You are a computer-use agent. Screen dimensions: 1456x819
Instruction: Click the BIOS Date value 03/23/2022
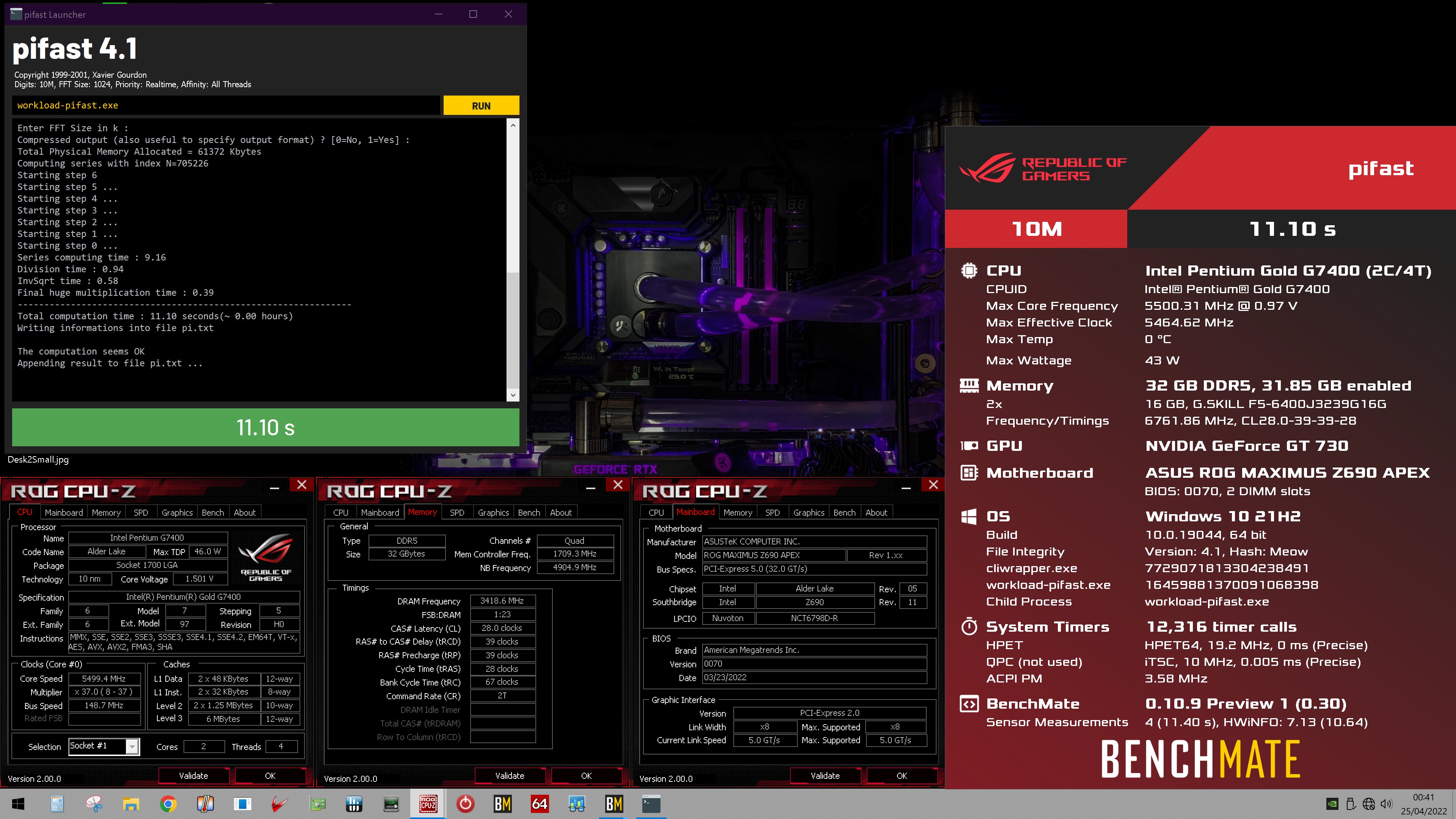point(814,677)
